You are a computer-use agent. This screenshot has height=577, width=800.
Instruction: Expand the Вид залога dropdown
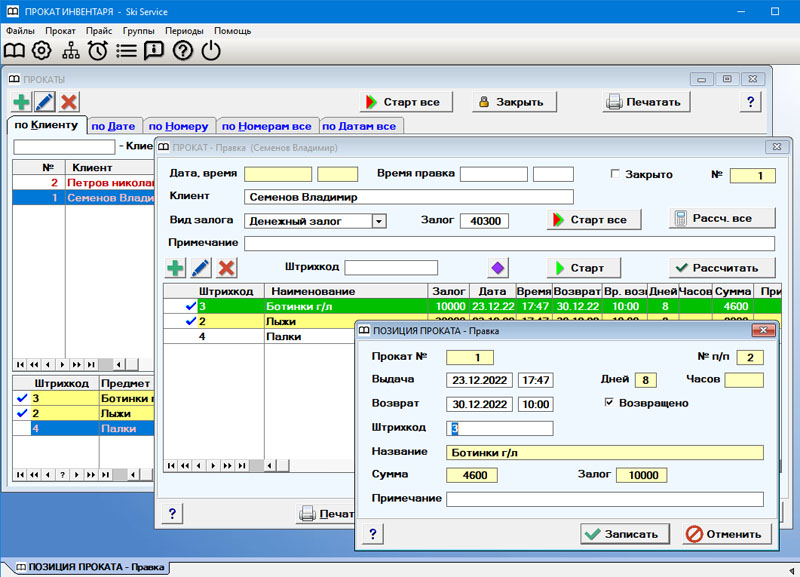(x=378, y=221)
